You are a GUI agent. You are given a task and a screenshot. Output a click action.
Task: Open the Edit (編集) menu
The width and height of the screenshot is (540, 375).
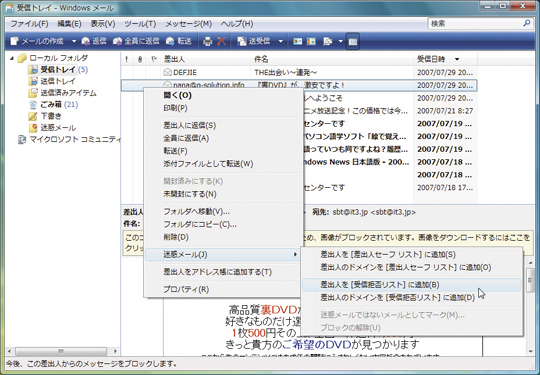click(69, 24)
